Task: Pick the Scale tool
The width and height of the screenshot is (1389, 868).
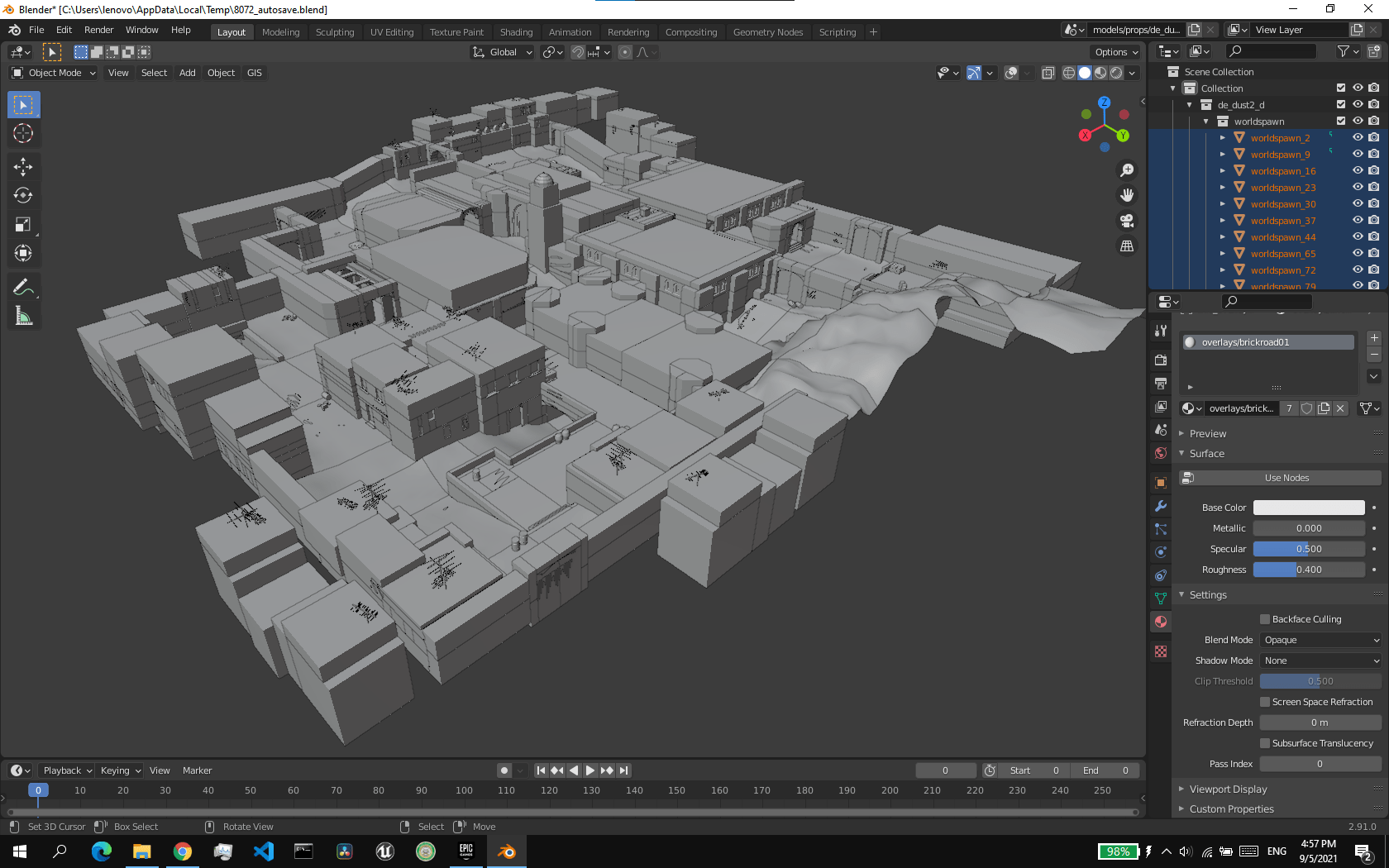Action: coord(23,224)
